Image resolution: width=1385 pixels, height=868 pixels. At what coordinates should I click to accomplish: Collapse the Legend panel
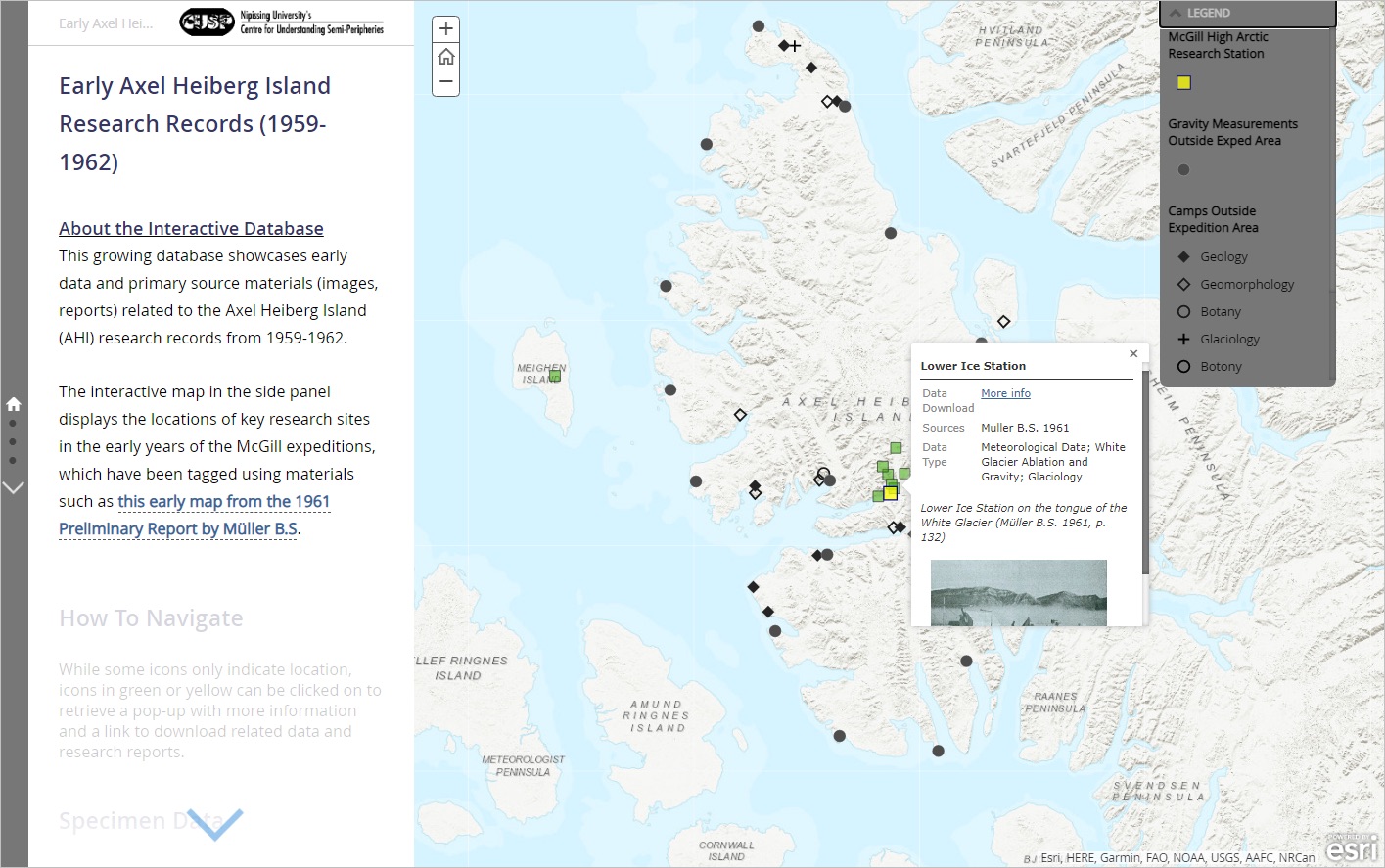(x=1176, y=13)
